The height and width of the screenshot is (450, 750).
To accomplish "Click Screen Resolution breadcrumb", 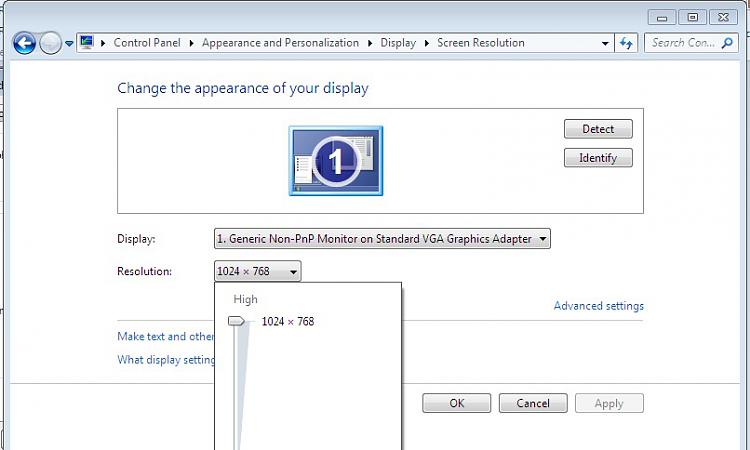I will tap(481, 43).
